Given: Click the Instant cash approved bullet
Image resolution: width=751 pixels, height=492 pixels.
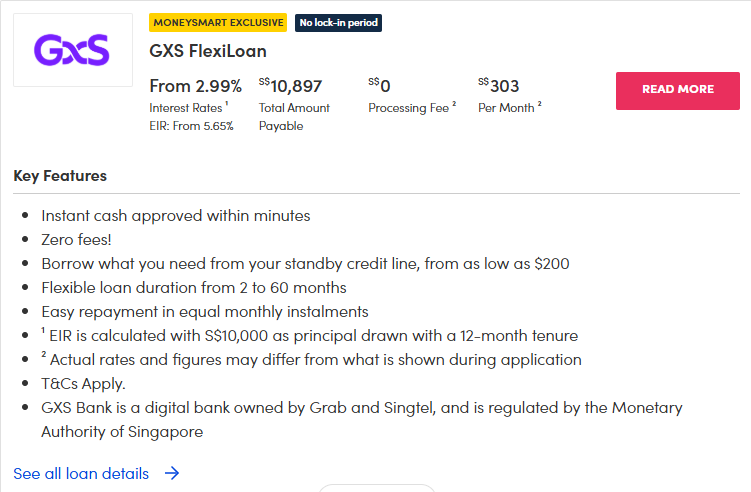Looking at the screenshot, I should click(176, 215).
